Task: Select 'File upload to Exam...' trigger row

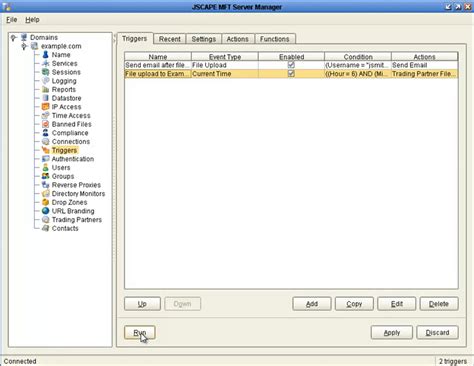Action: [x=291, y=74]
